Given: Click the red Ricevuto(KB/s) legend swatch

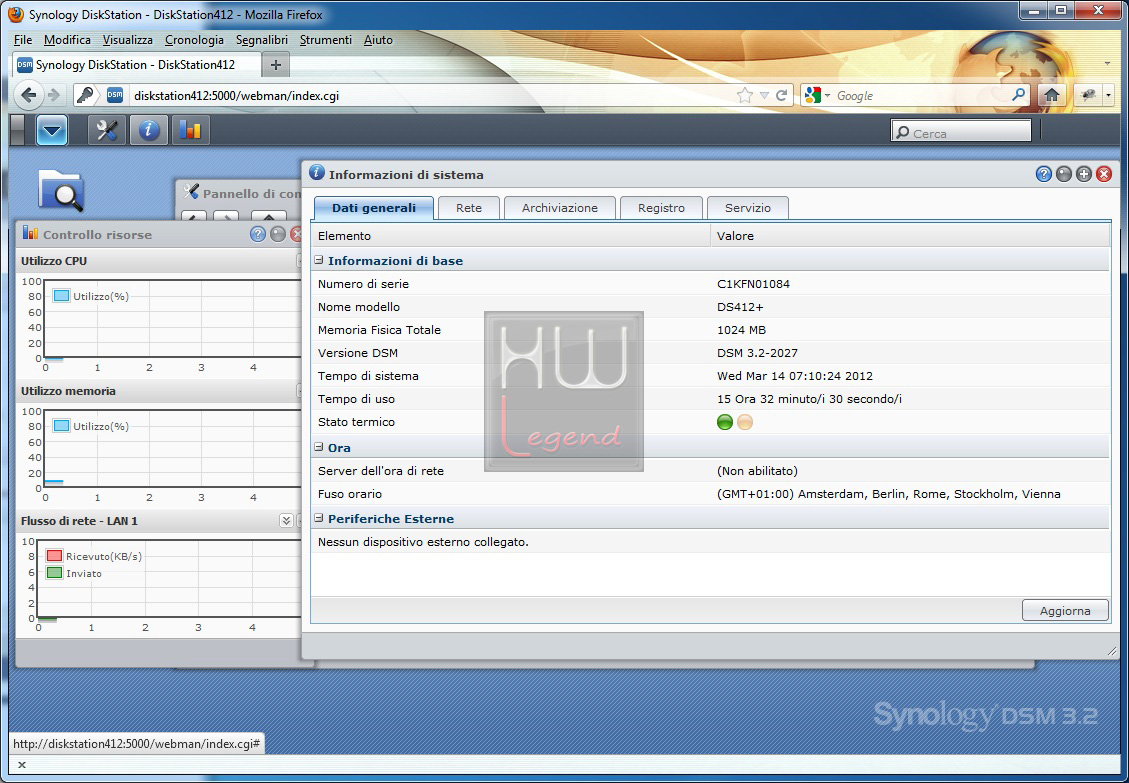Looking at the screenshot, I should (x=54, y=555).
